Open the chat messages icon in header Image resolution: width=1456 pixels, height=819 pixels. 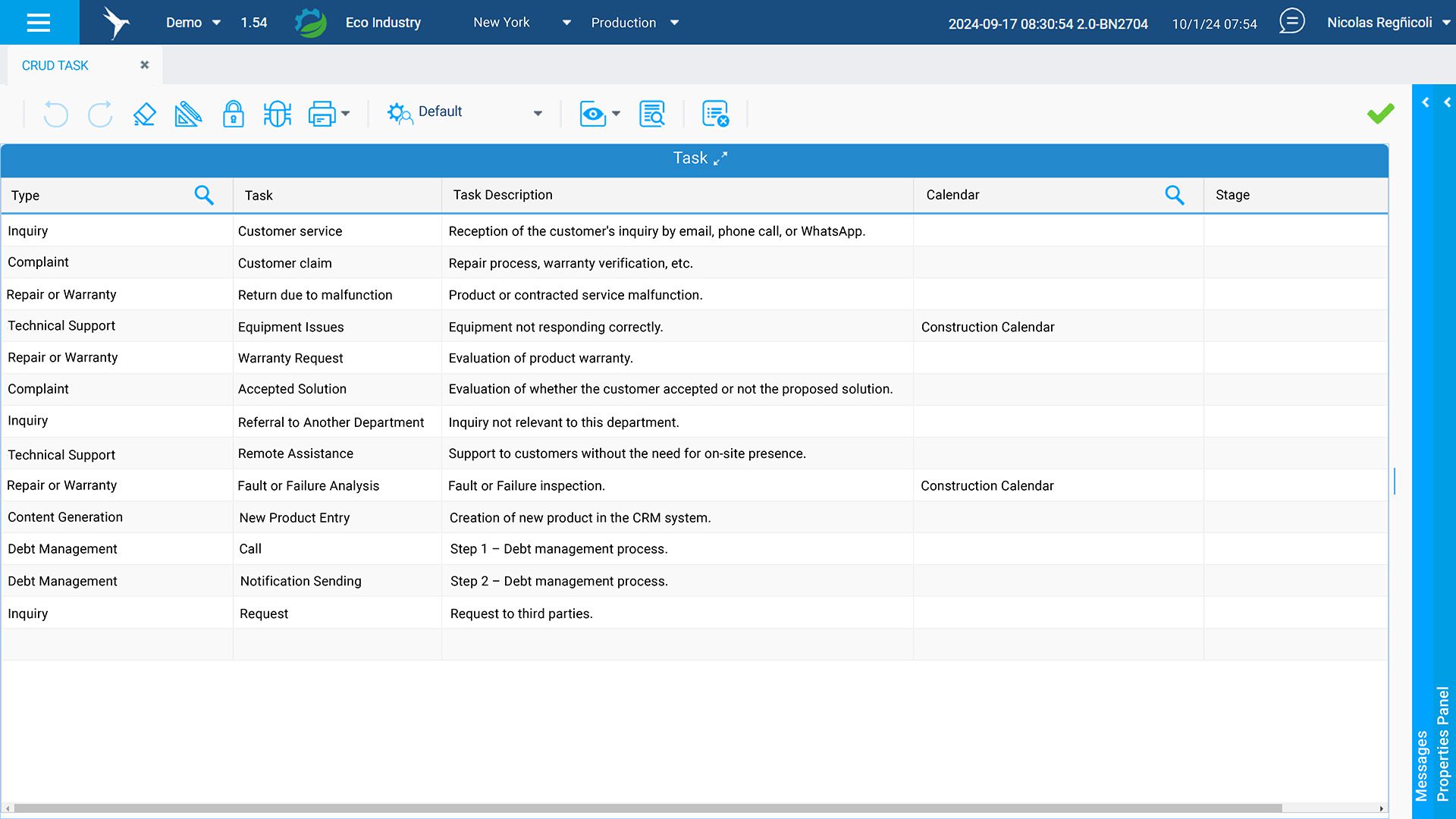[x=1291, y=22]
